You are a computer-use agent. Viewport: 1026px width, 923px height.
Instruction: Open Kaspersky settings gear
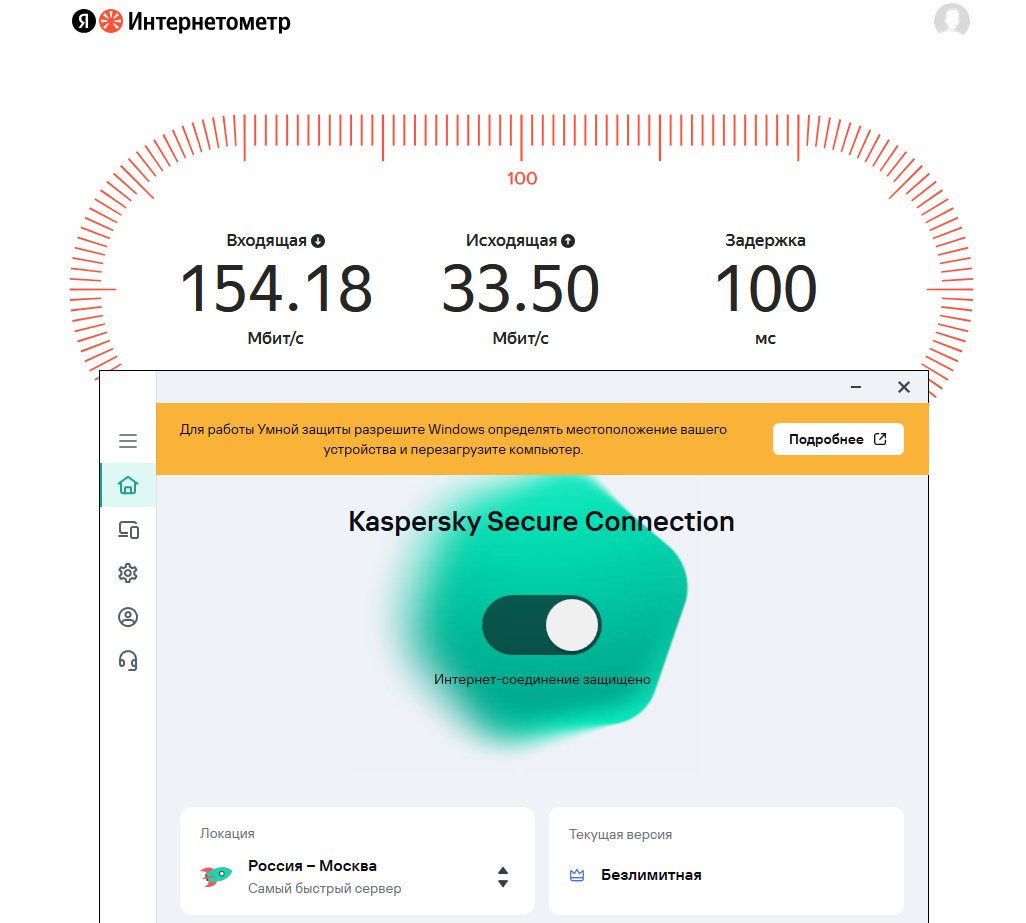128,573
